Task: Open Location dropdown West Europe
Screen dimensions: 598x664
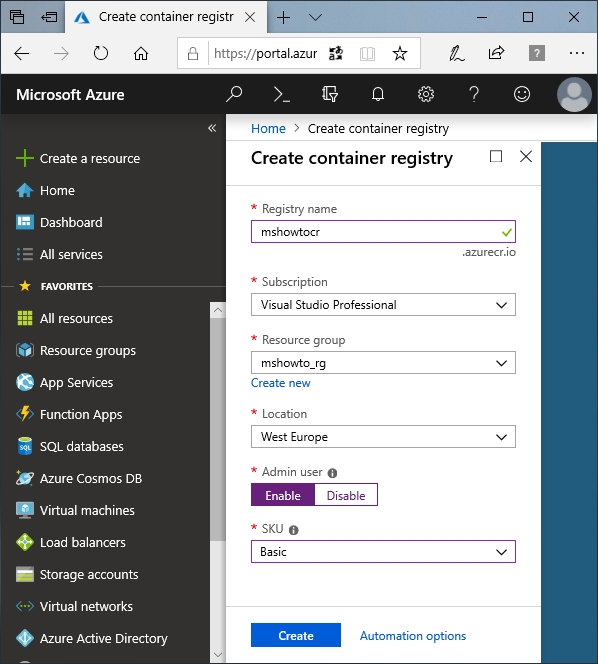Action: tap(383, 437)
